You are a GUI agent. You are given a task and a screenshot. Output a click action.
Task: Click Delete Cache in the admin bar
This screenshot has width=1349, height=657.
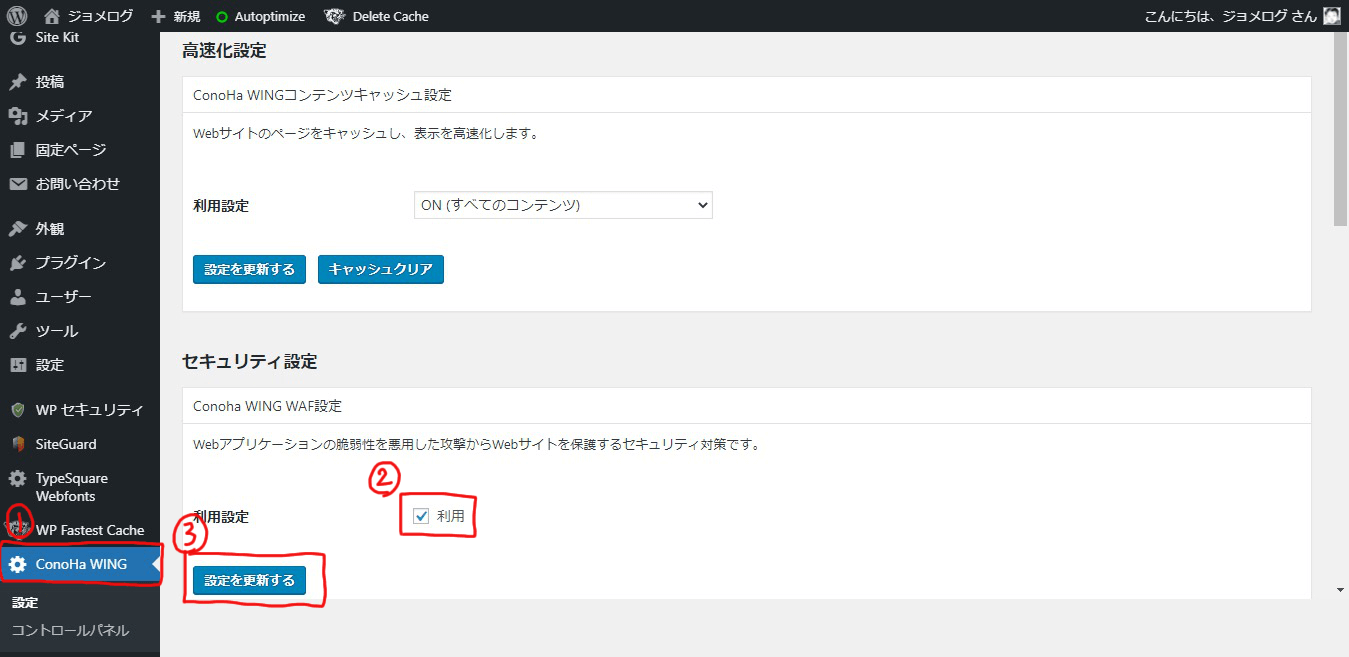[x=390, y=16]
